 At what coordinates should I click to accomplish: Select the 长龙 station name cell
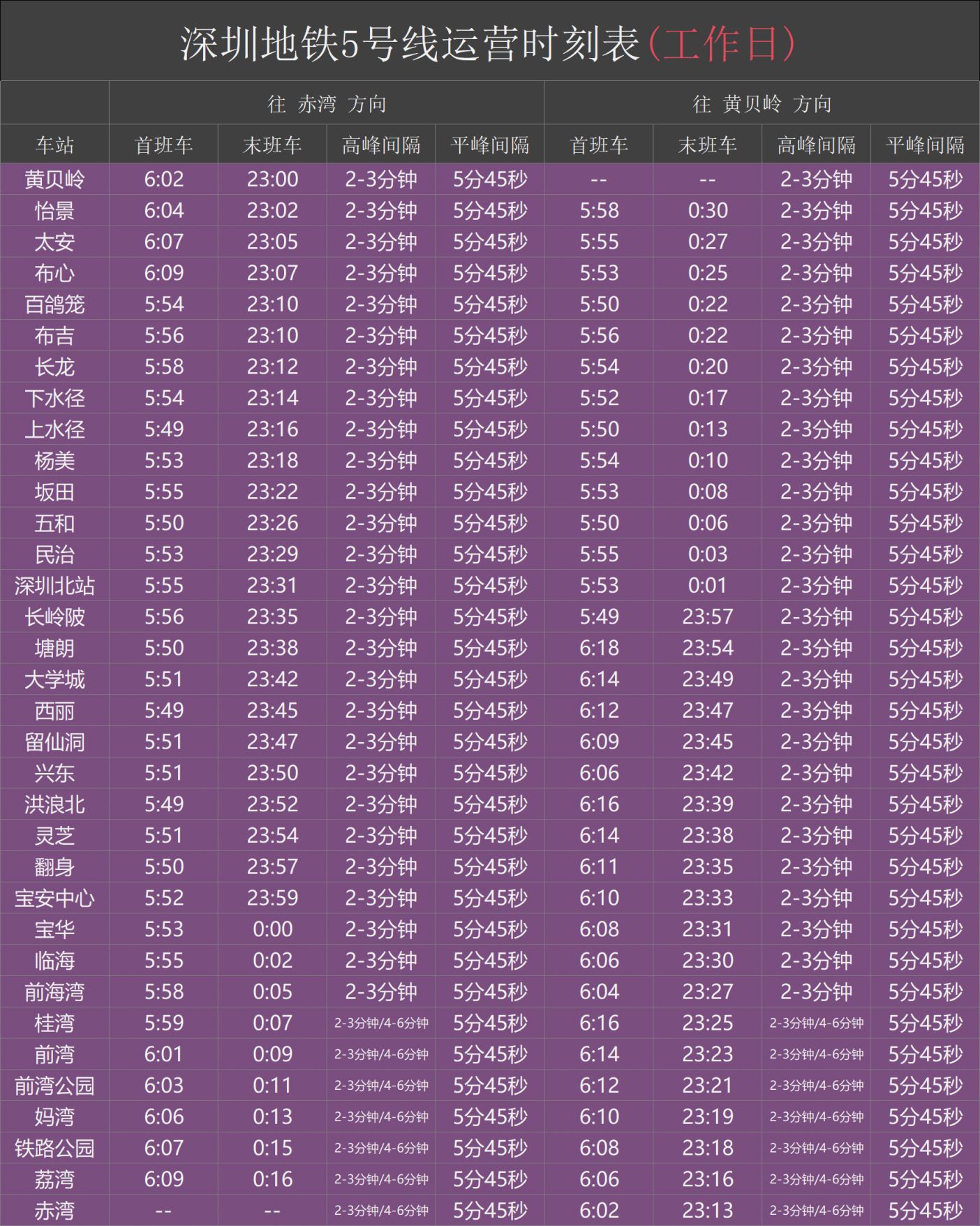point(54,367)
